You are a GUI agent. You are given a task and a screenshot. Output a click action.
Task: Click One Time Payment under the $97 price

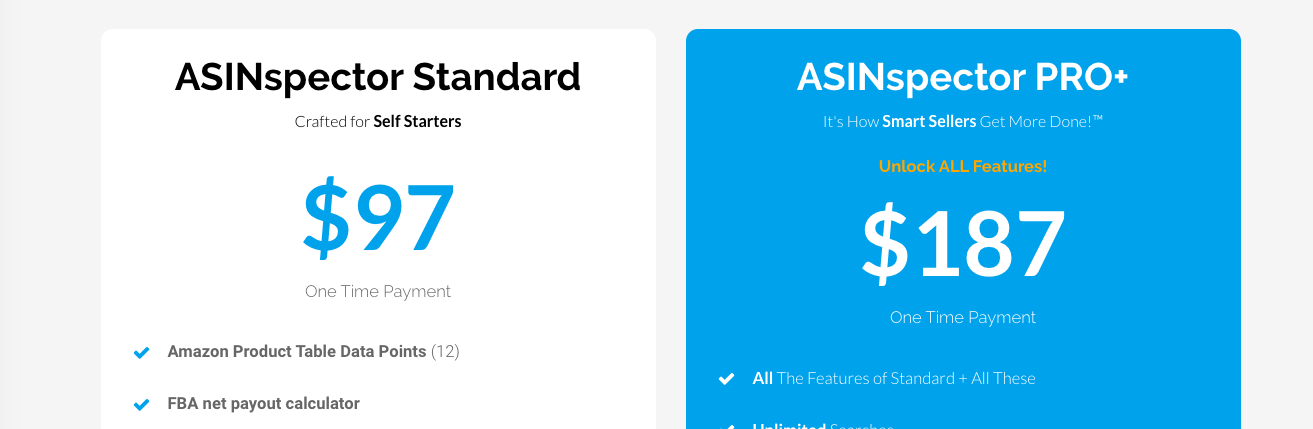378,292
